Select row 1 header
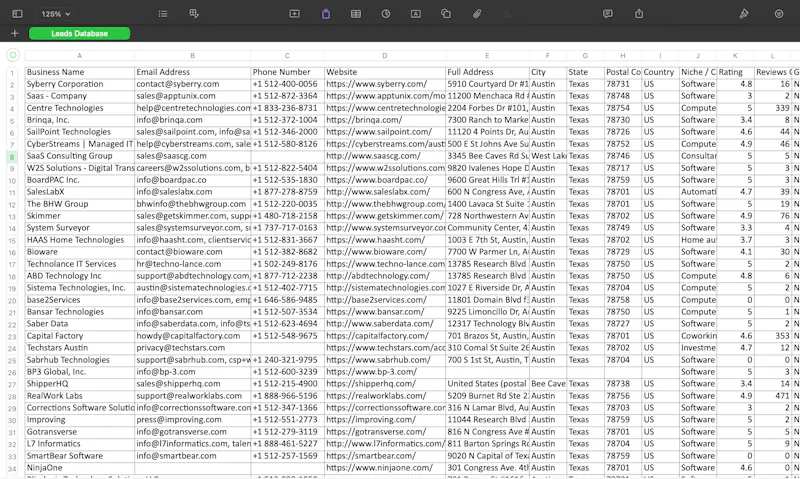This screenshot has height=479, width=800. (12, 73)
